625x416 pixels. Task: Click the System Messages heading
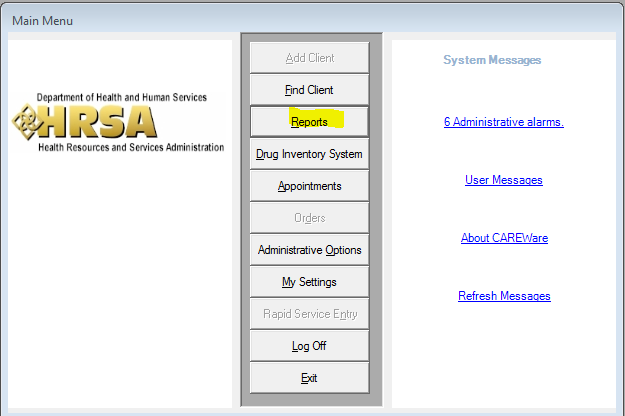[492, 60]
